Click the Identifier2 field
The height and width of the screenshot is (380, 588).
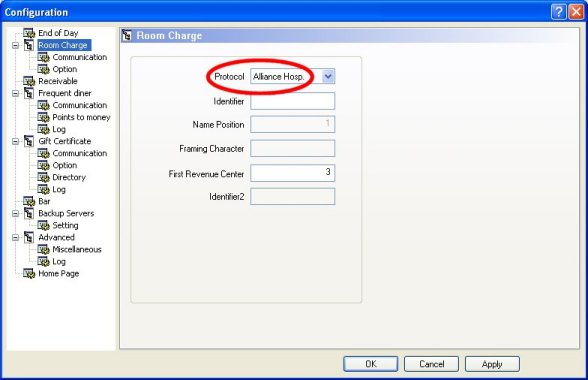click(x=292, y=197)
